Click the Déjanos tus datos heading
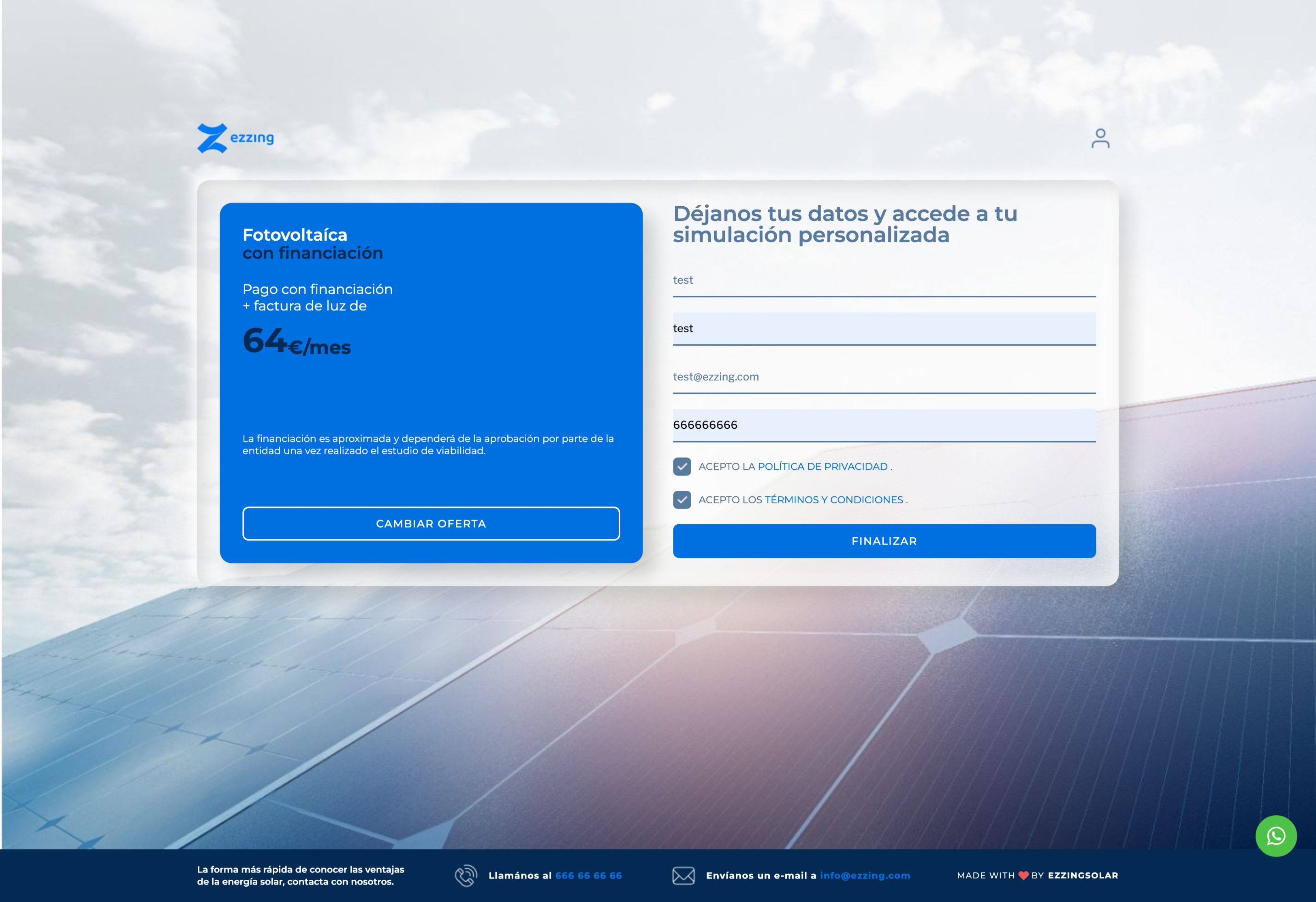Screen dimensions: 1316x902 tap(845, 224)
